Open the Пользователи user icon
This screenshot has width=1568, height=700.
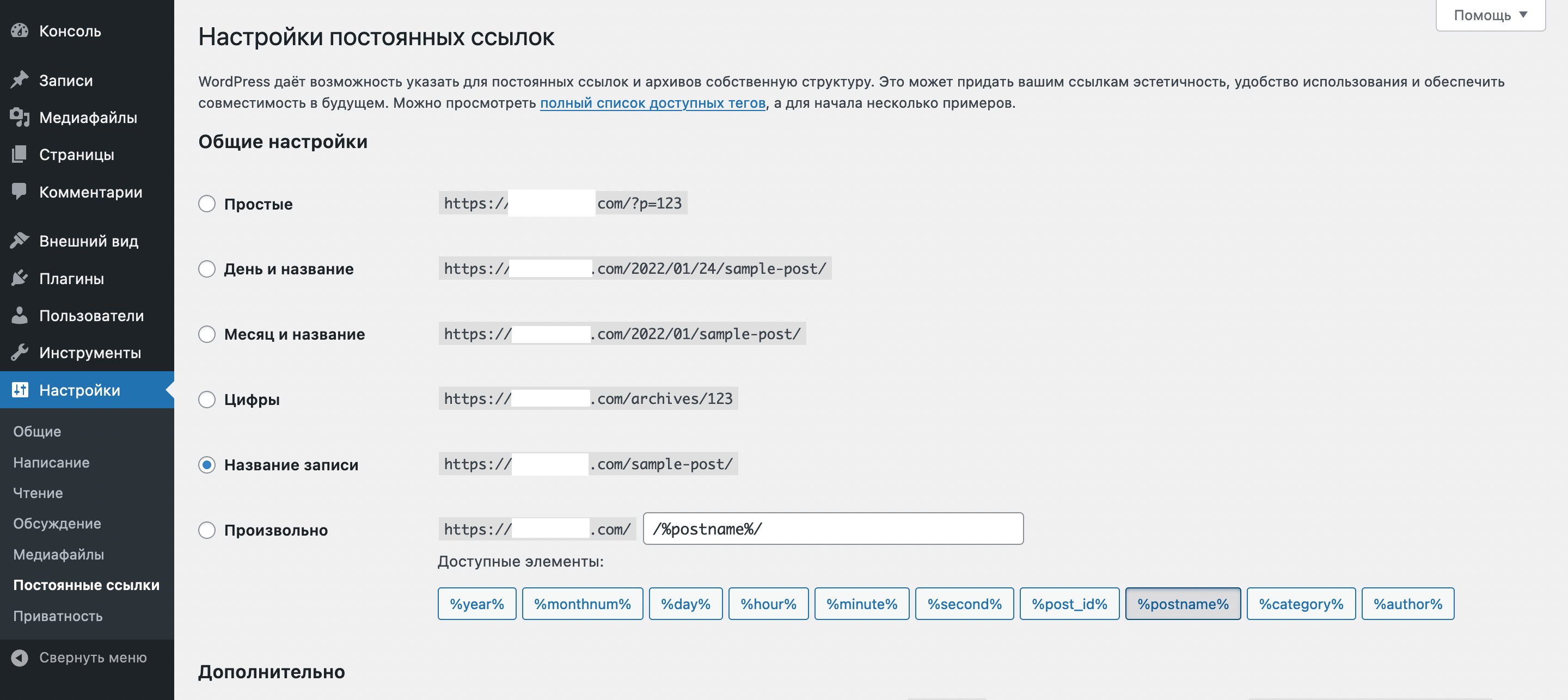[x=20, y=315]
